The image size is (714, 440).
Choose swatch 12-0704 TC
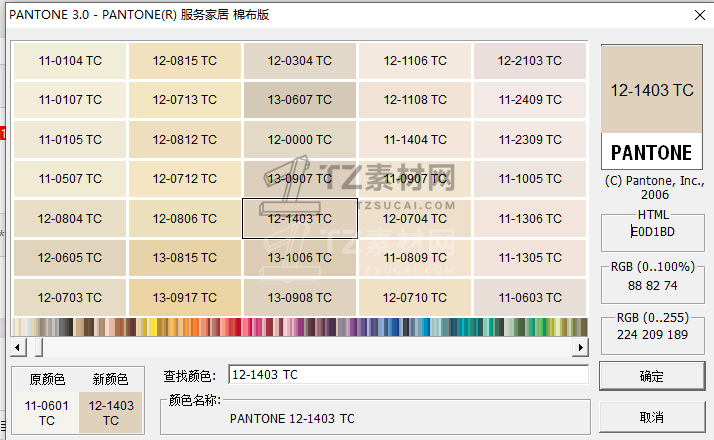pos(415,219)
